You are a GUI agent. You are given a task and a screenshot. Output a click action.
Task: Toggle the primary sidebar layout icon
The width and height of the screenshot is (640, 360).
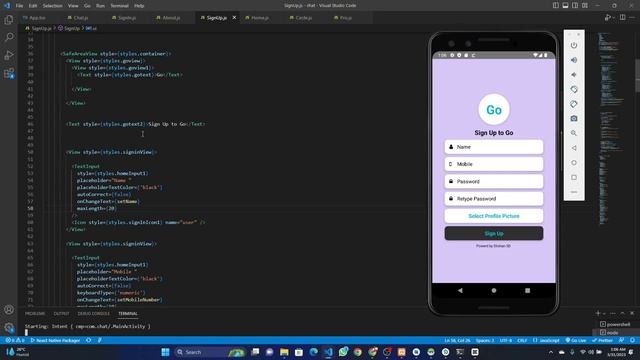click(556, 6)
